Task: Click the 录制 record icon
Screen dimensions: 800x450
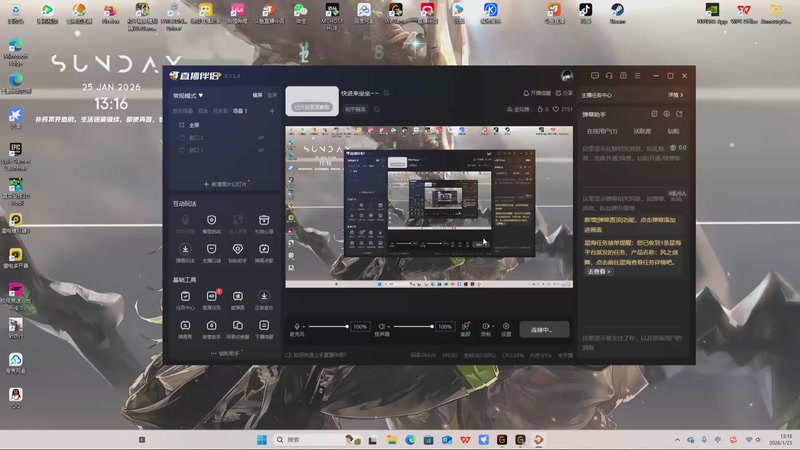Action: tap(485, 326)
